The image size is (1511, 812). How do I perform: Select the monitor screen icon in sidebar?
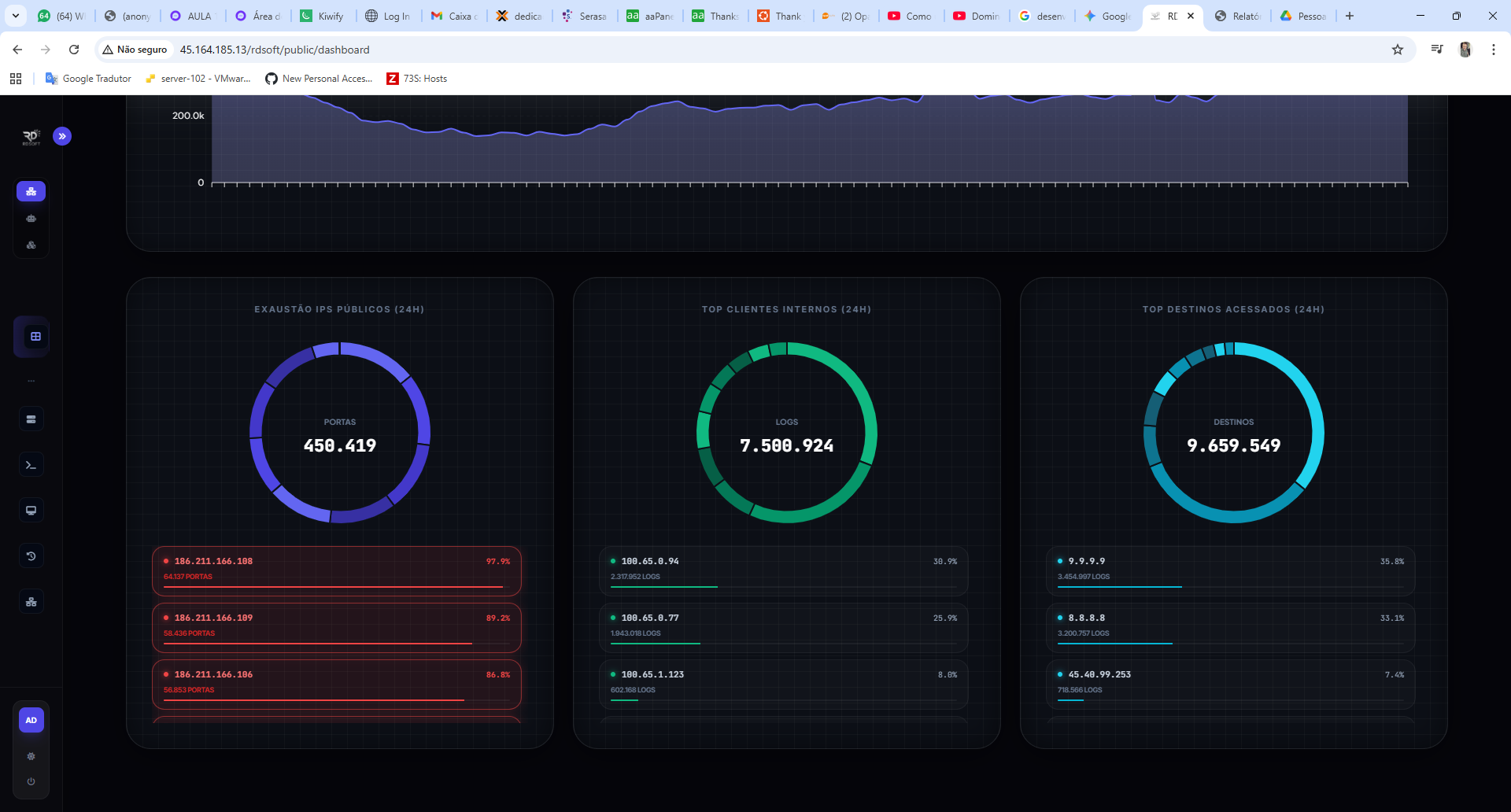tap(31, 511)
